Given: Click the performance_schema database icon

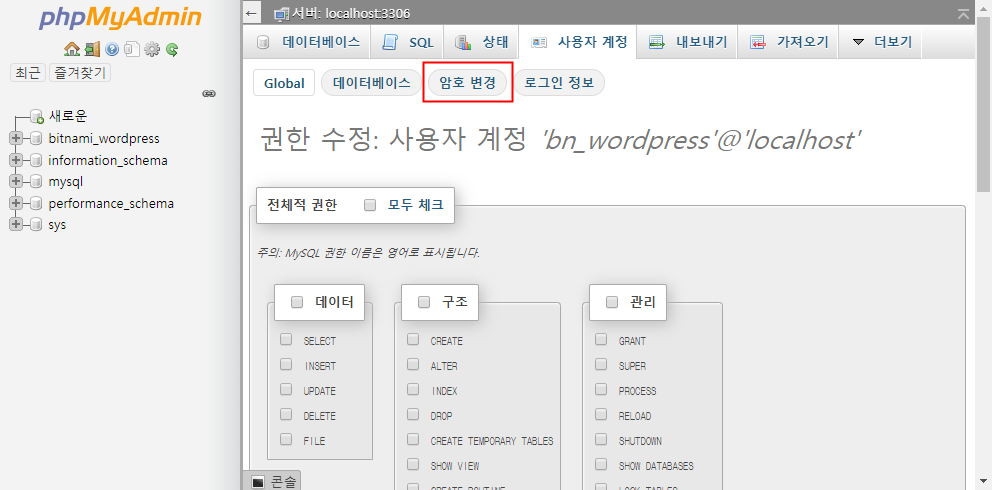Looking at the screenshot, I should pyautogui.click(x=36, y=203).
